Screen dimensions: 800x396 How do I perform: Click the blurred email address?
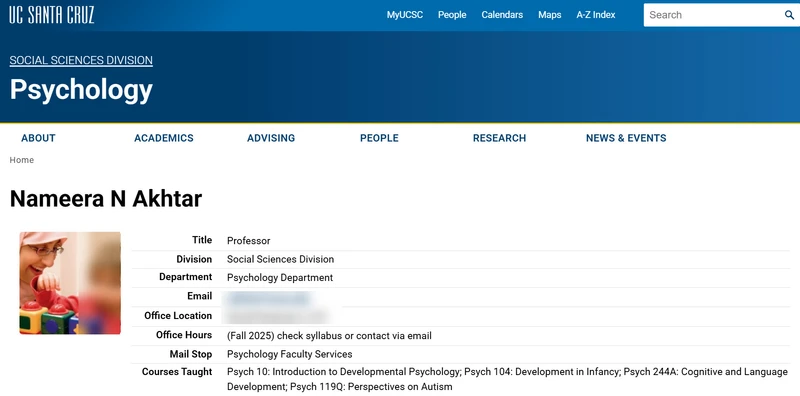(269, 298)
